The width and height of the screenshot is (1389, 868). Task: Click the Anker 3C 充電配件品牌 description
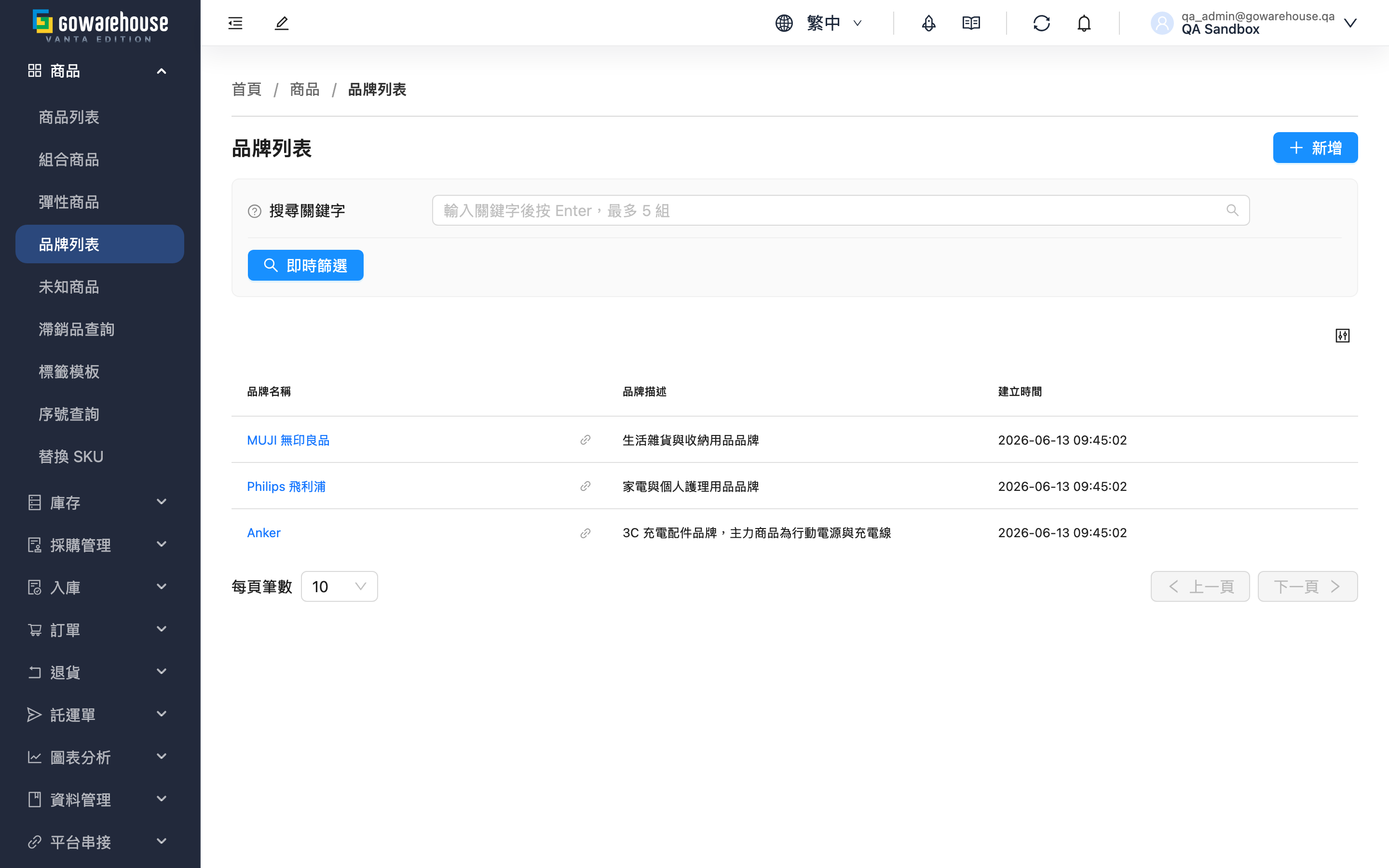click(x=757, y=533)
